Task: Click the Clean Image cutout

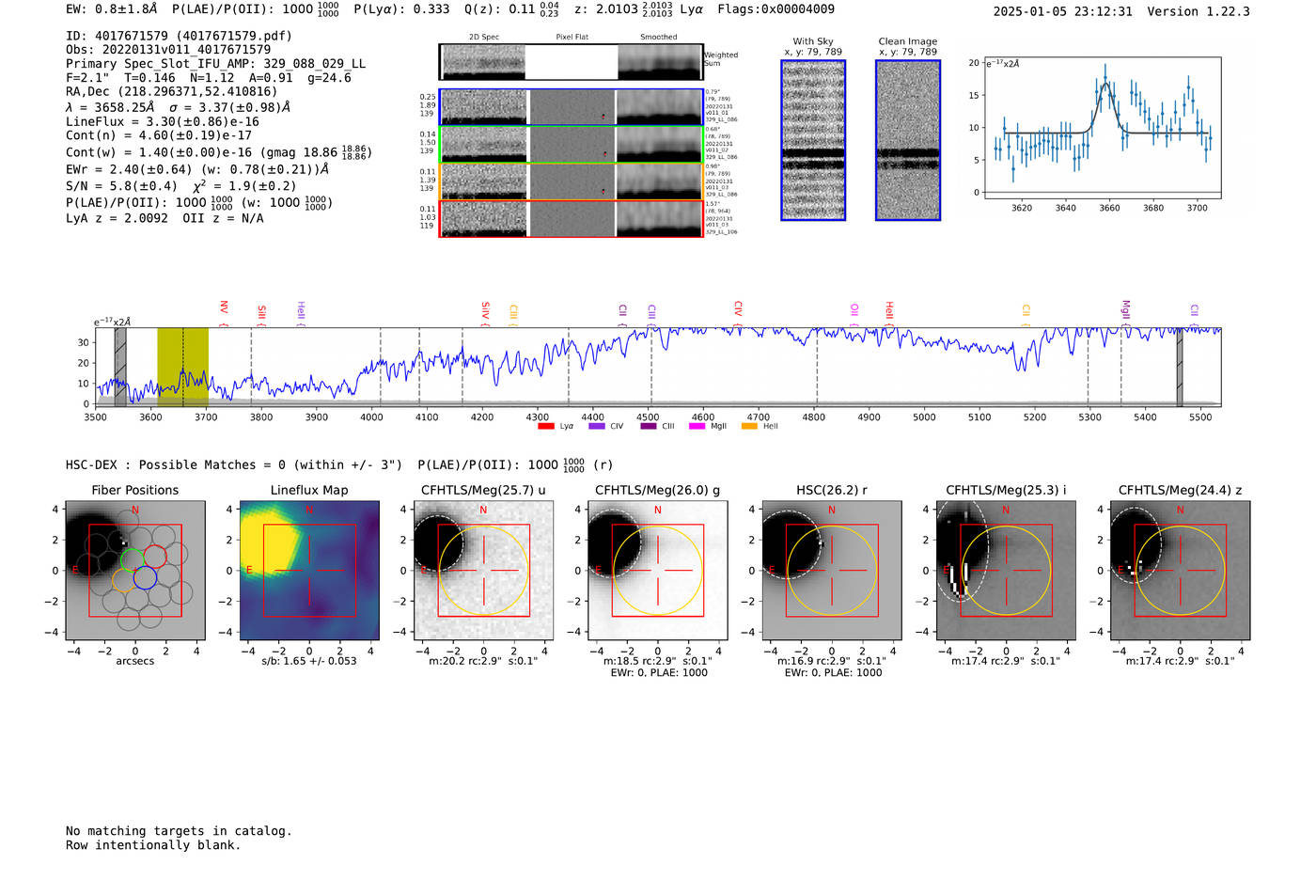Action: pos(908,140)
